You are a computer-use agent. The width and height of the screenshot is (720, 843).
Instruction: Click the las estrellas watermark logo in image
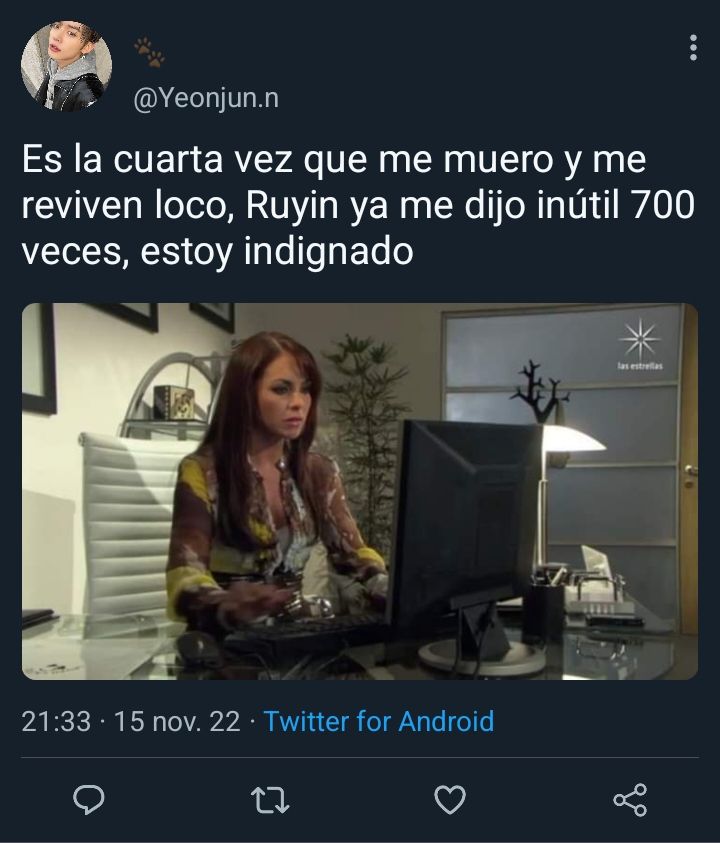point(639,344)
